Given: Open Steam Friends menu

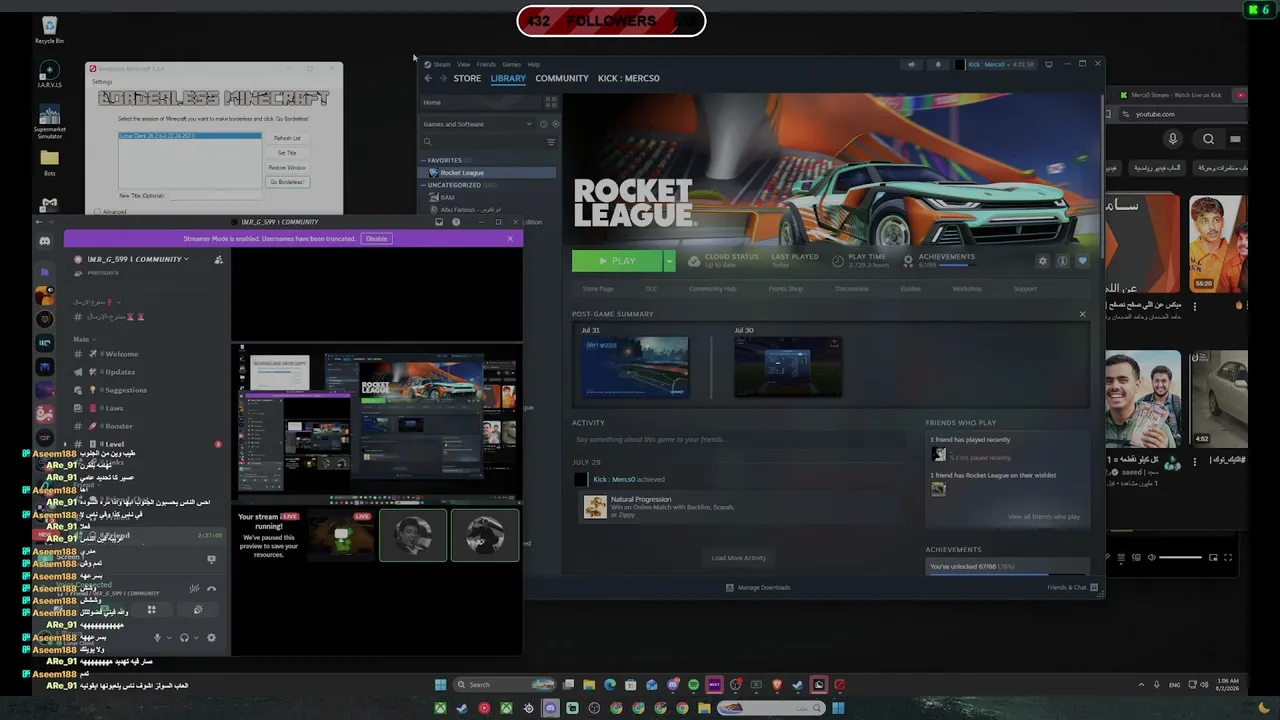Looking at the screenshot, I should click(x=486, y=64).
